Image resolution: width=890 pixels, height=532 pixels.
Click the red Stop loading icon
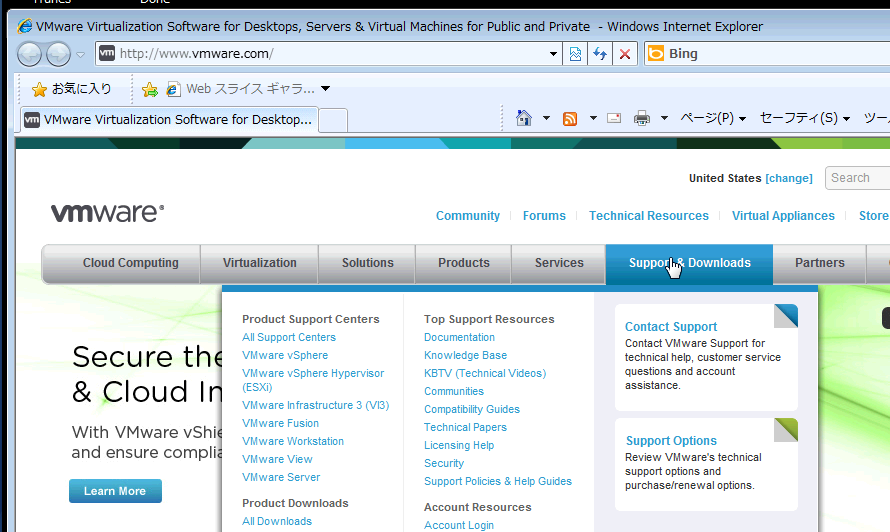tap(625, 54)
